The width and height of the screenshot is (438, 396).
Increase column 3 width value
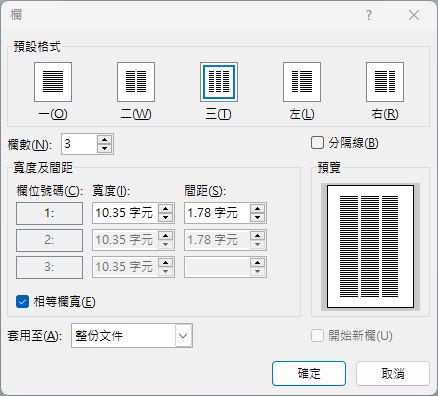(x=166, y=263)
